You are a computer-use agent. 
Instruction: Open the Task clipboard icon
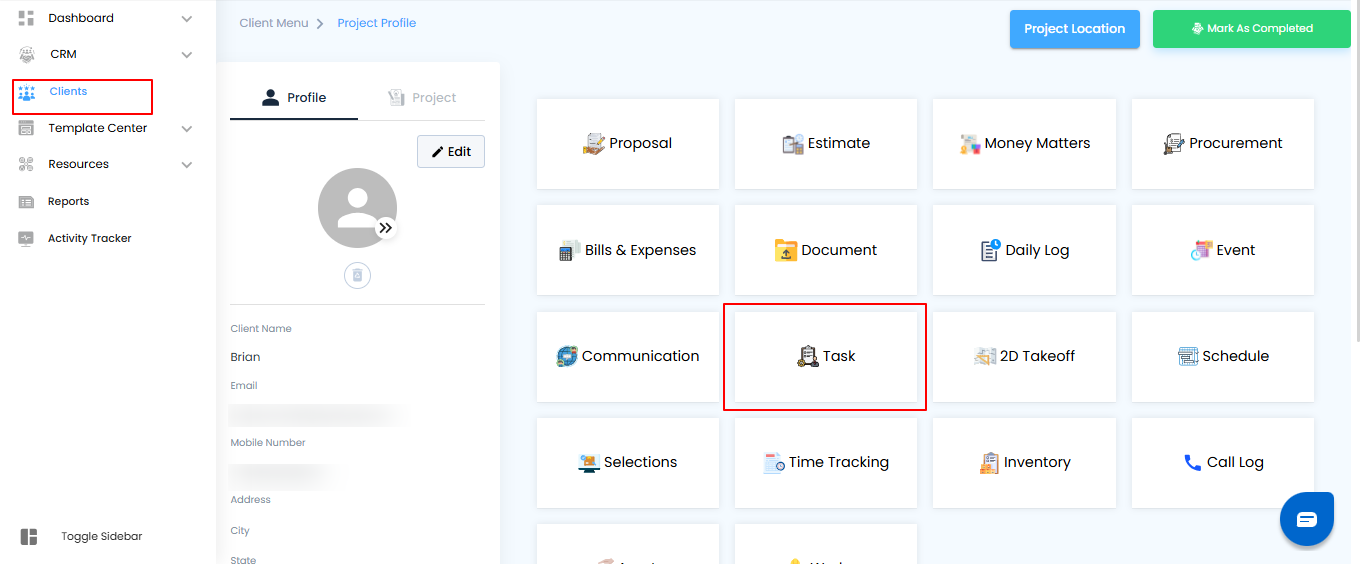808,356
